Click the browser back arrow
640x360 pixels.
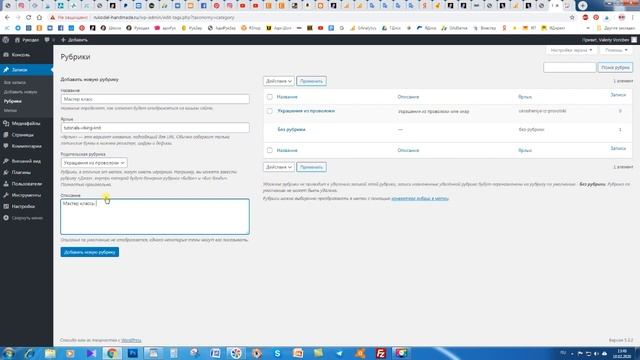click(7, 18)
